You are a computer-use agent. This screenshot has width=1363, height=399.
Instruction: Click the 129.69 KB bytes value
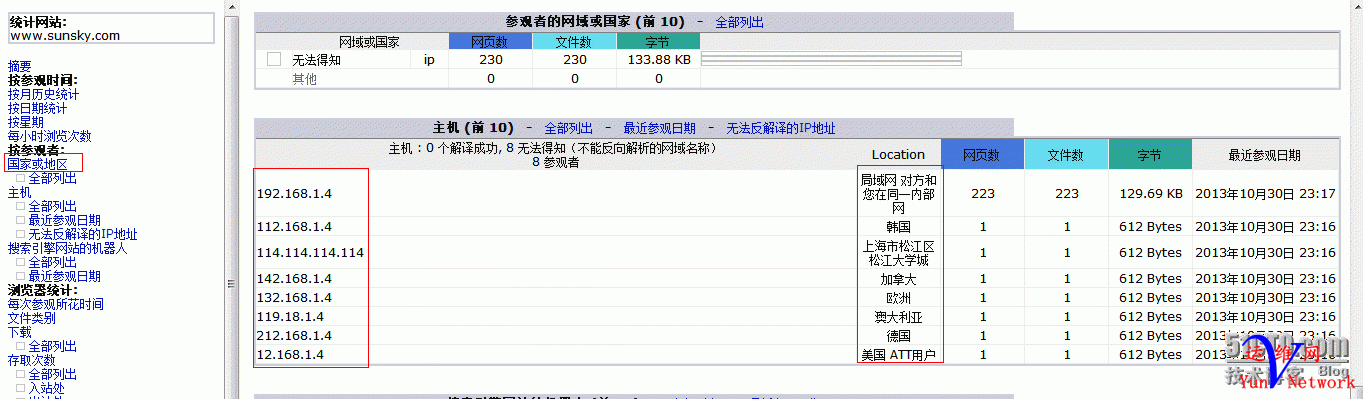tap(1150, 193)
